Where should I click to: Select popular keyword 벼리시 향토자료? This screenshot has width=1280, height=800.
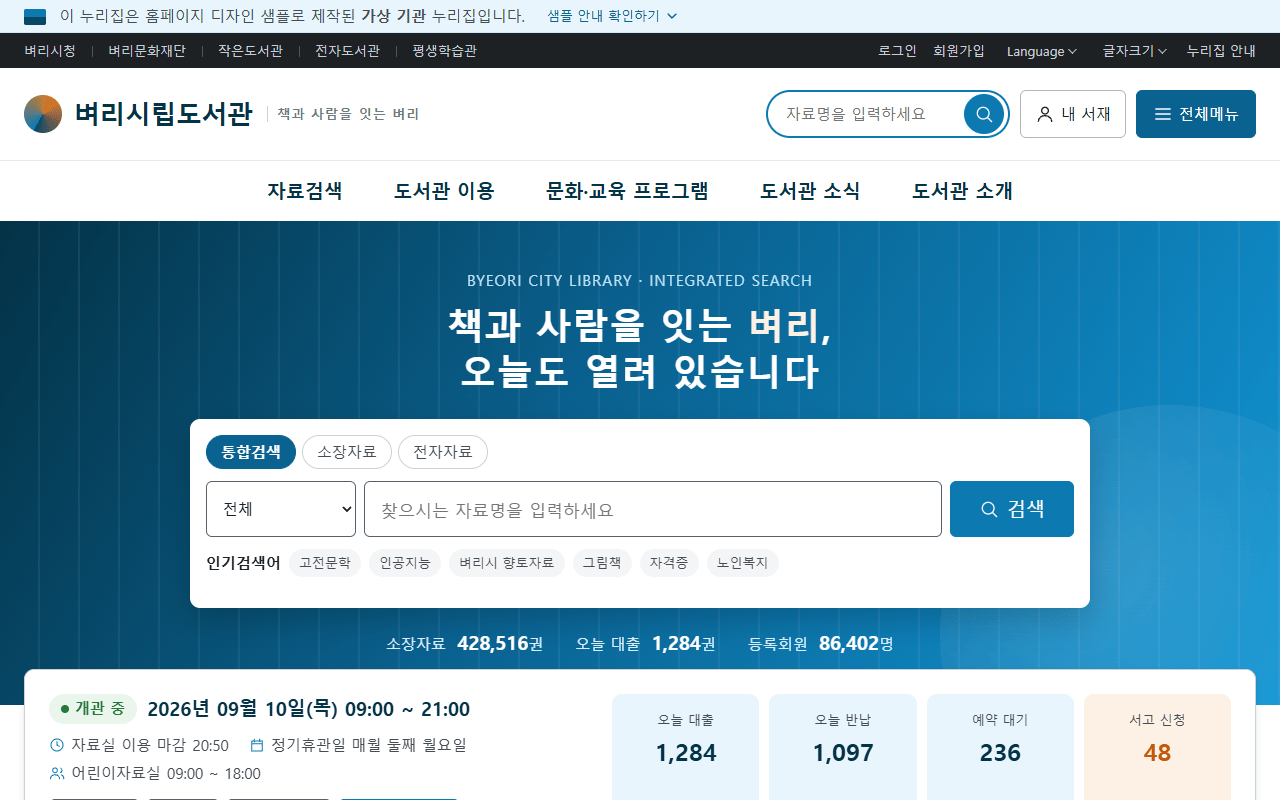click(x=507, y=563)
